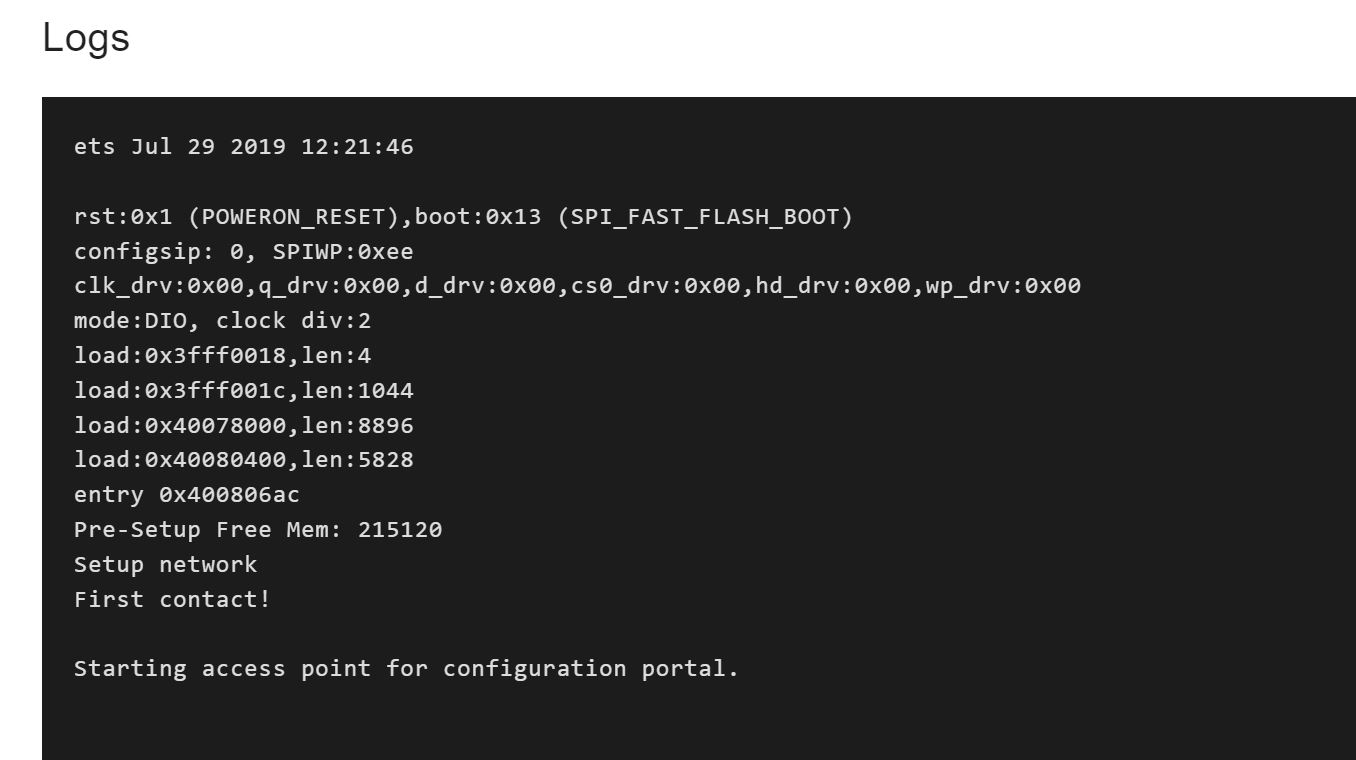Click the load:0x3fff0018 len:4 line
Viewport: 1356px width, 760px height.
[x=222, y=356]
